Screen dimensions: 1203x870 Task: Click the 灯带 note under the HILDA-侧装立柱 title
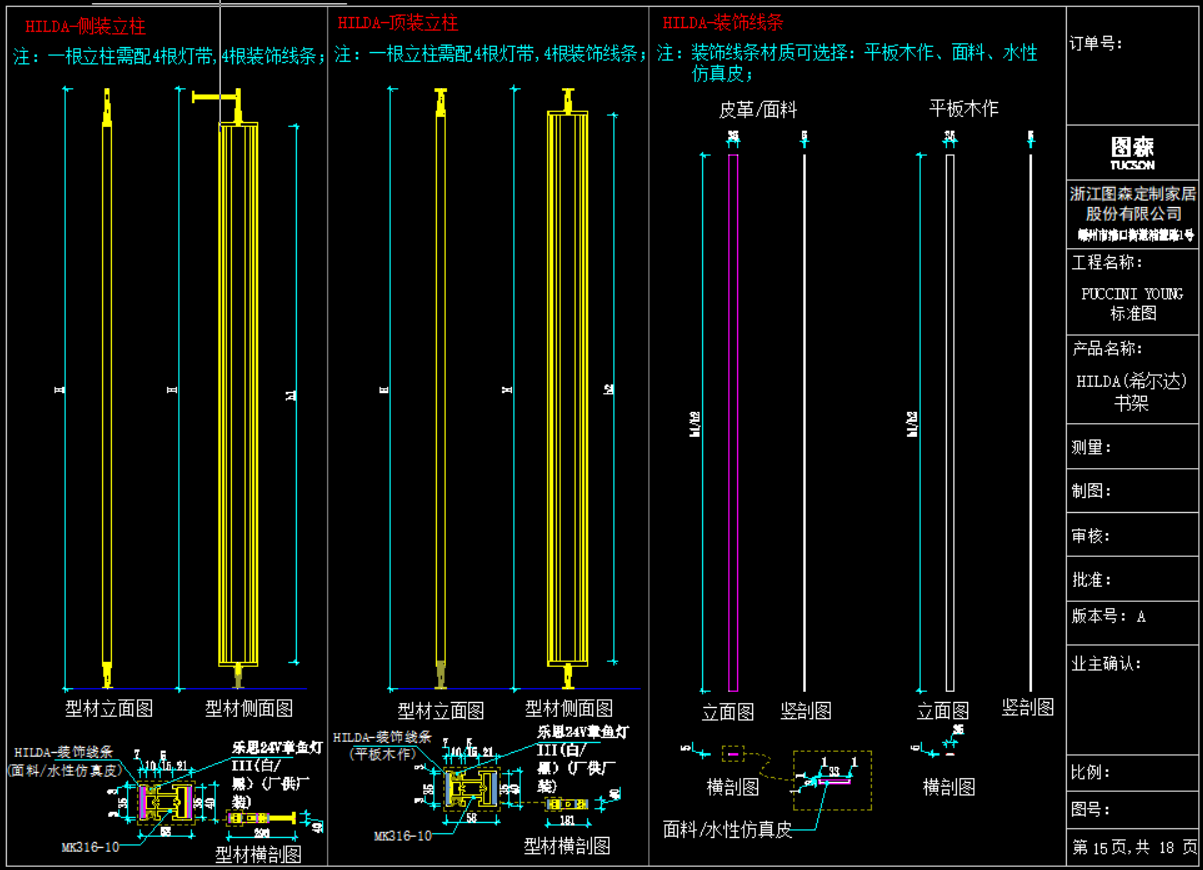point(169,56)
